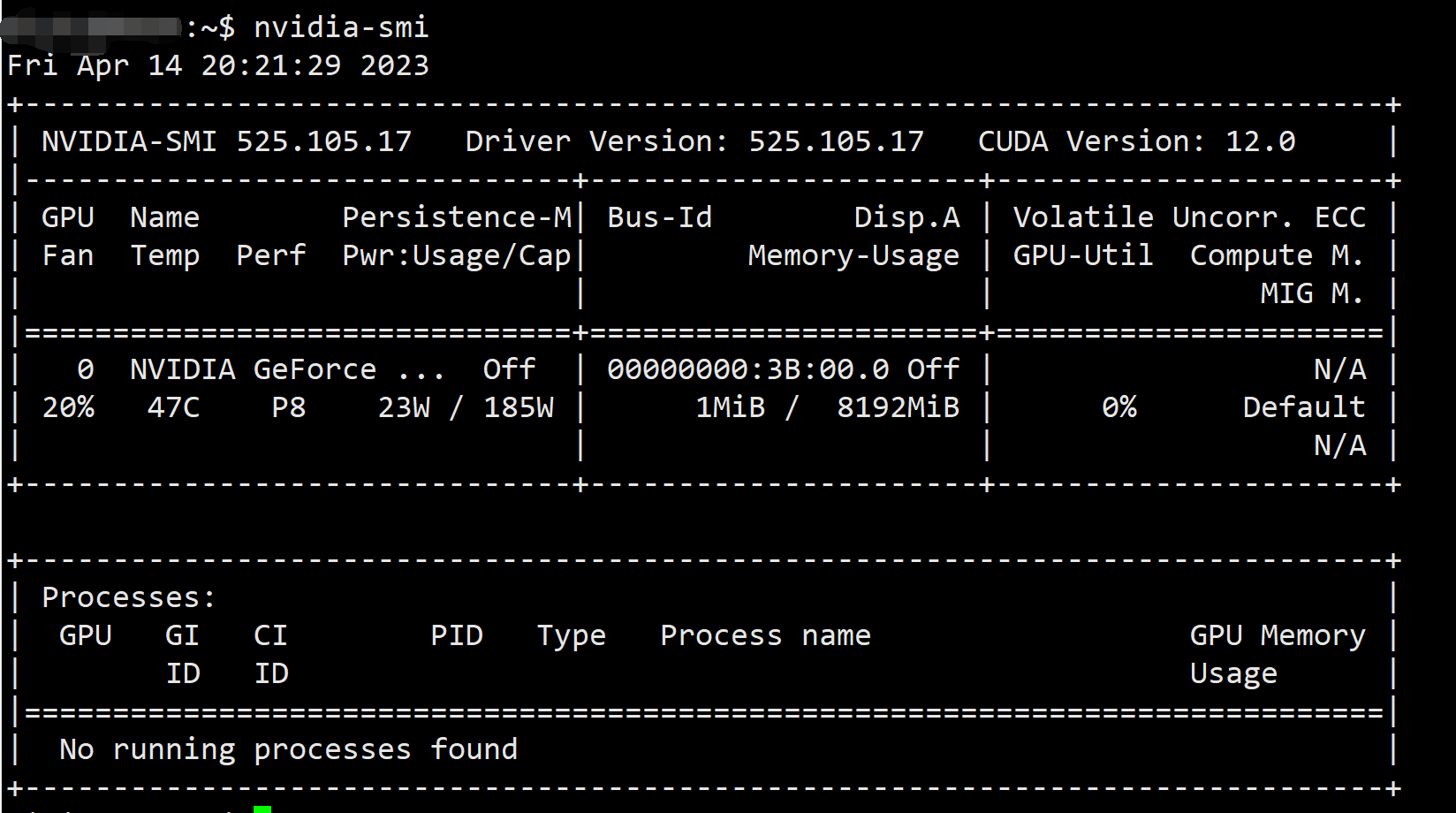Click the 'No running processes found' message
This screenshot has height=813, width=1456.
pos(289,749)
